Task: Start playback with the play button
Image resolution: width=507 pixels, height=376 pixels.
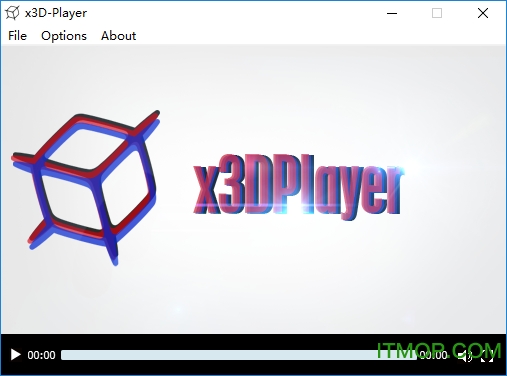Action: click(x=15, y=355)
